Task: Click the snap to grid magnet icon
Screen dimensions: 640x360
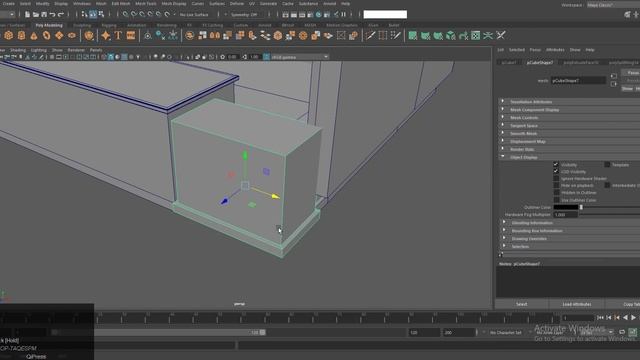Action: click(x=125, y=14)
